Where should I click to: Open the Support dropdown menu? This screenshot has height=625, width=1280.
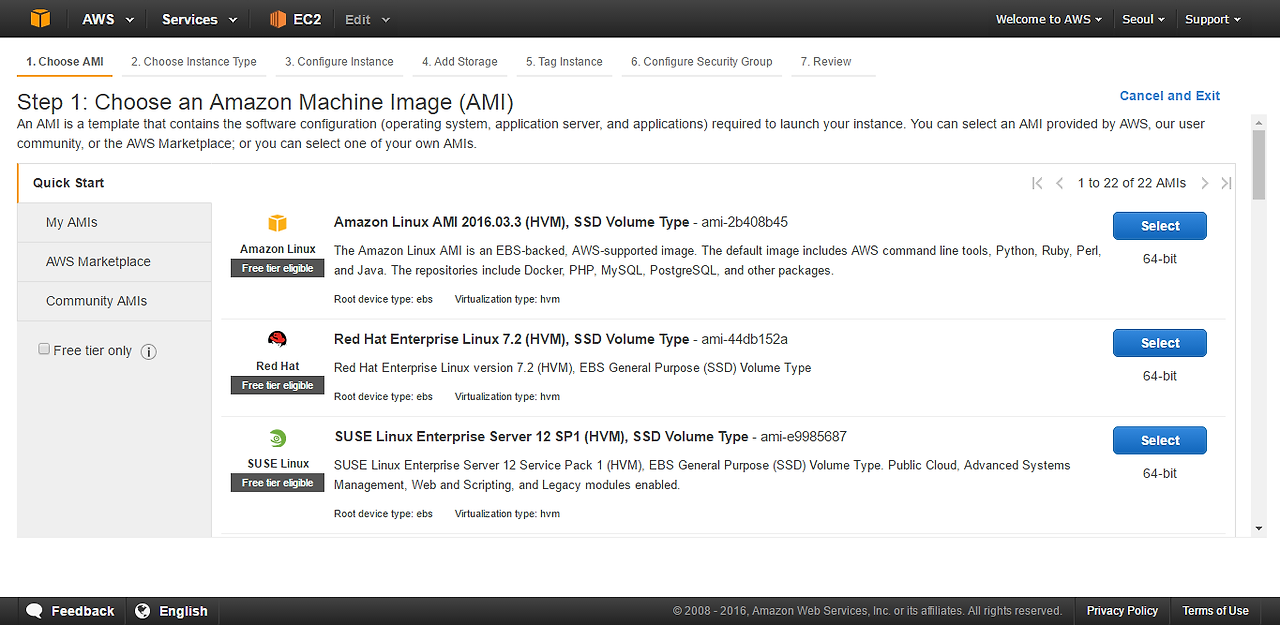coord(1212,19)
